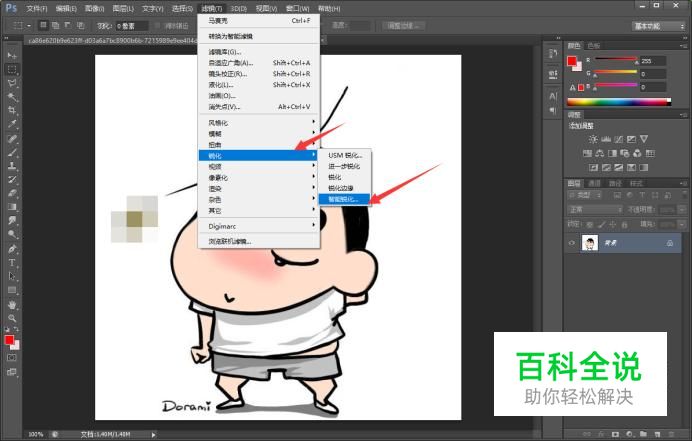Click the Vibrance adjustment icon
The width and height of the screenshot is (692, 441).
[644, 139]
